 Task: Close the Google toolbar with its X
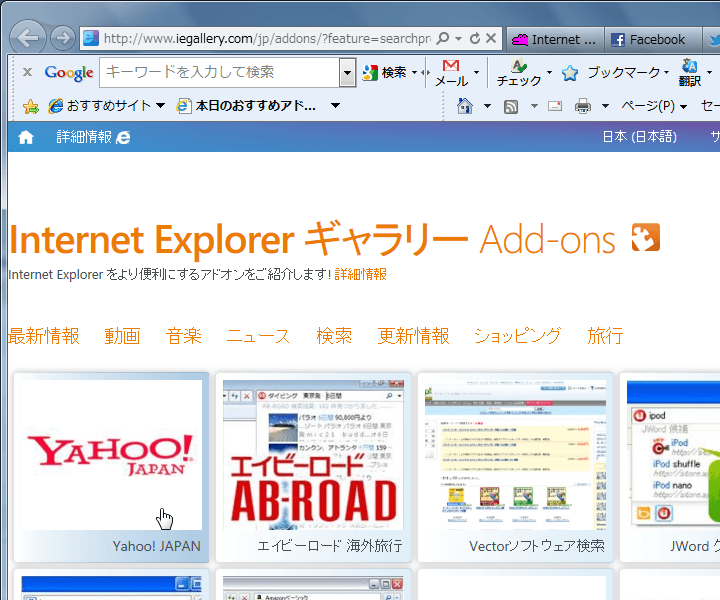pos(28,72)
